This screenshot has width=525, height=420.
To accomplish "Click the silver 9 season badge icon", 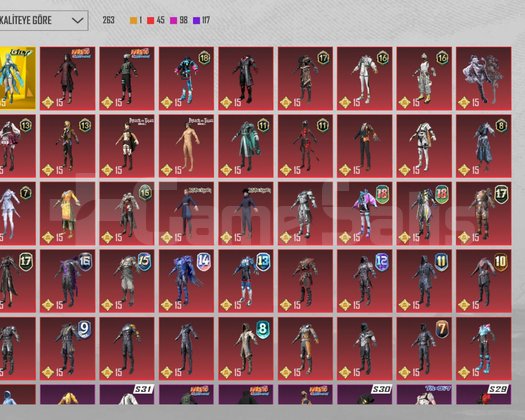I will tap(84, 329).
